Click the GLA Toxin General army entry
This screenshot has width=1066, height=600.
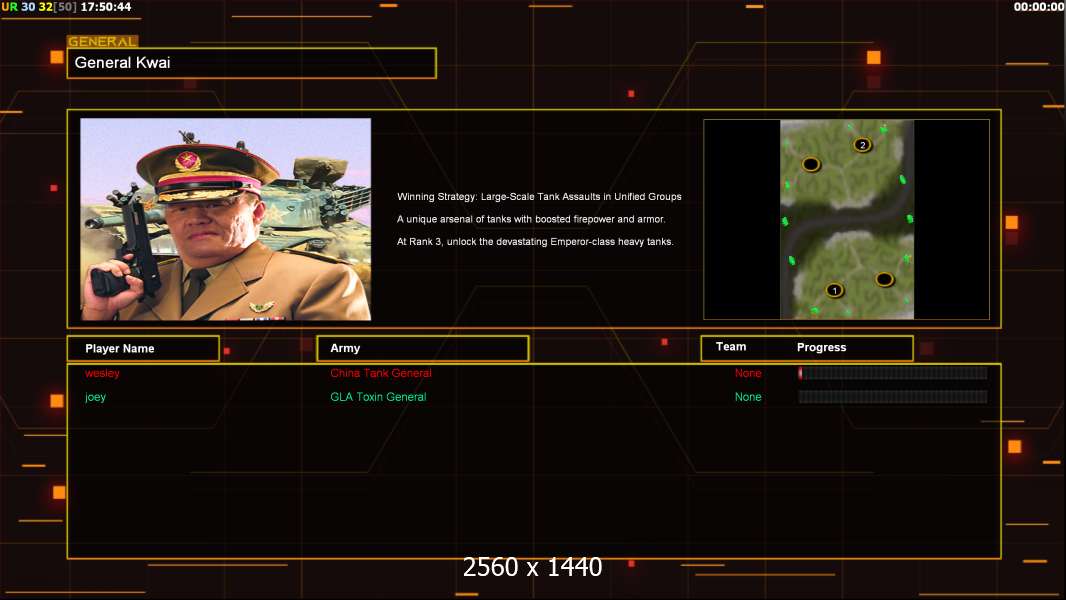pos(378,397)
